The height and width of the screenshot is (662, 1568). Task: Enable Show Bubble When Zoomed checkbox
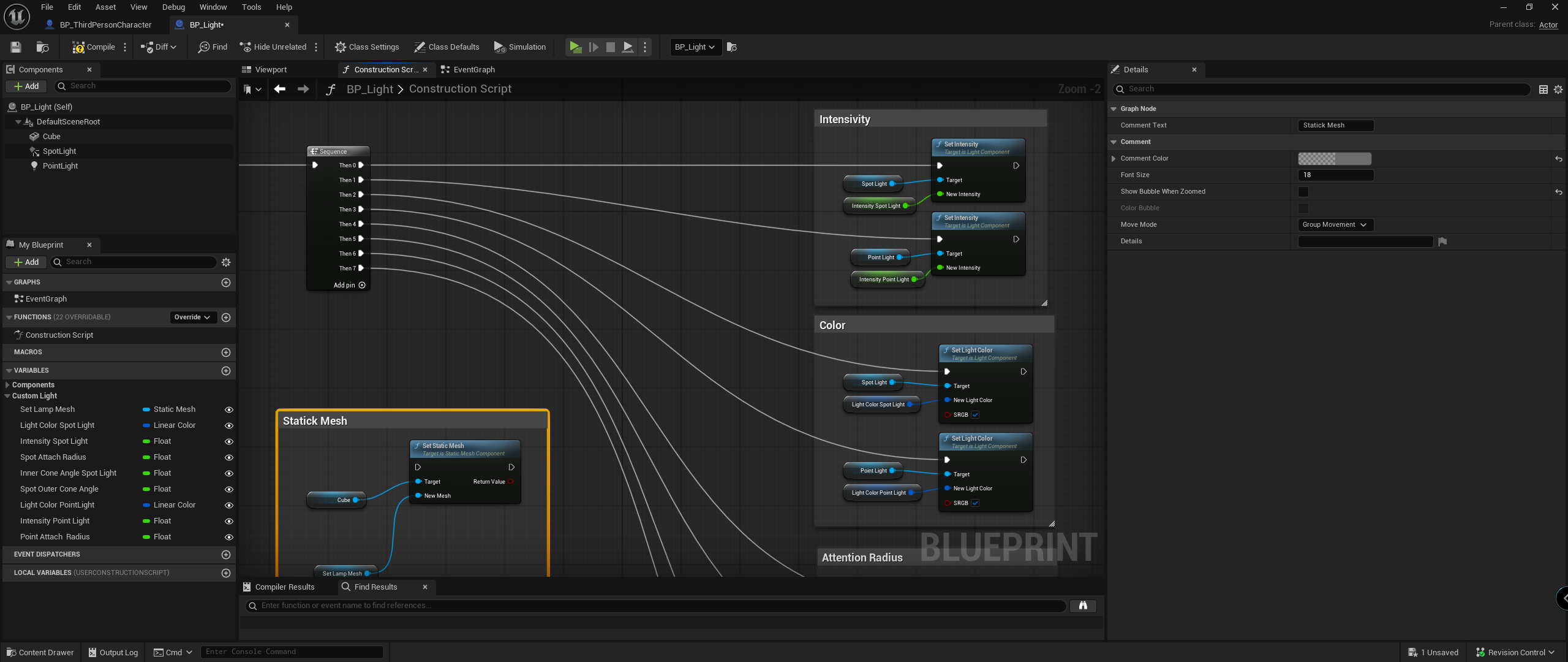pos(1303,192)
